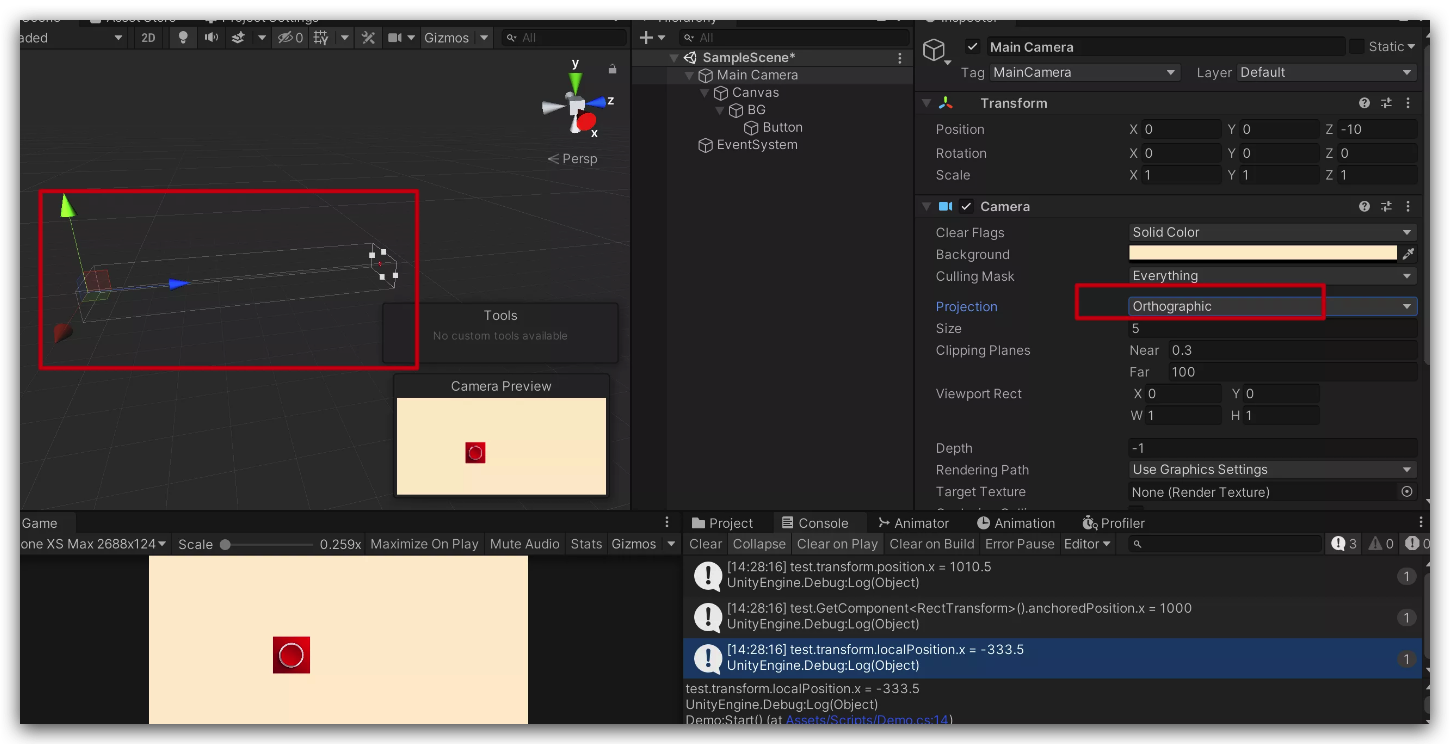The image size is (1450, 744).
Task: Open the Animator tab
Action: click(x=913, y=523)
